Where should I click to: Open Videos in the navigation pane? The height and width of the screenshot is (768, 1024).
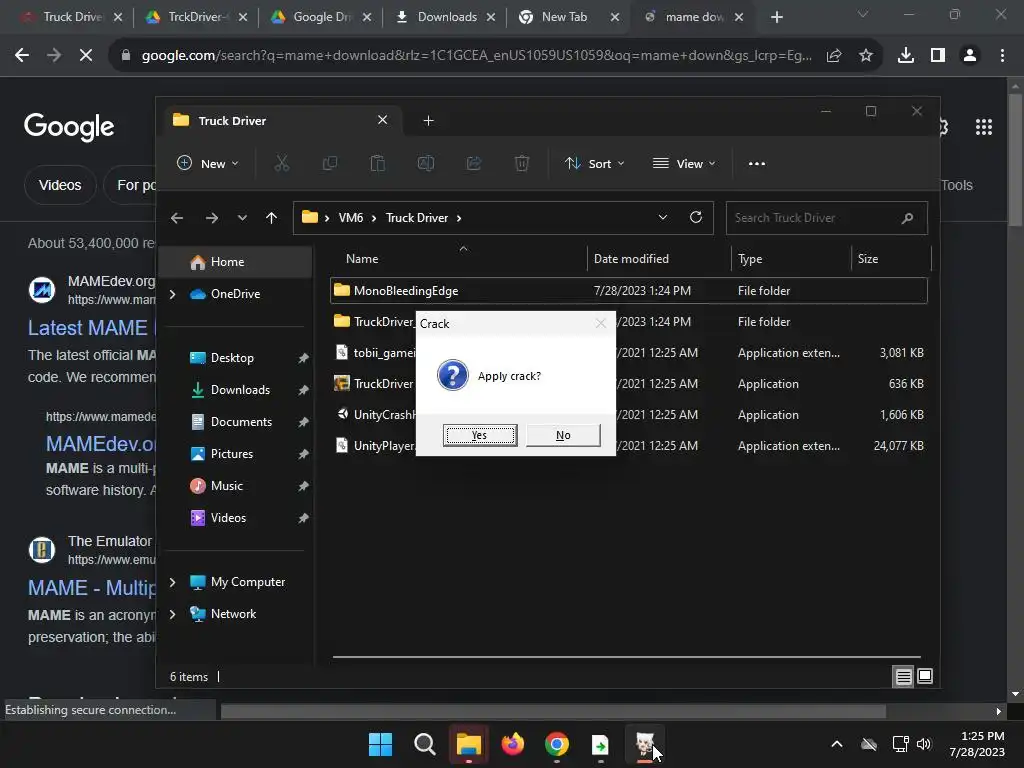[228, 518]
